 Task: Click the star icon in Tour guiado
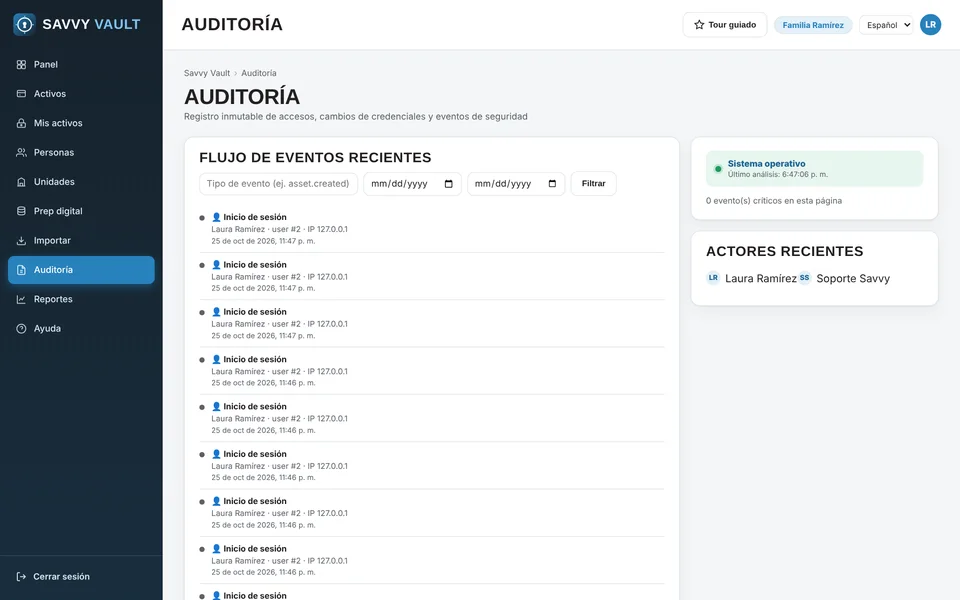click(x=699, y=25)
